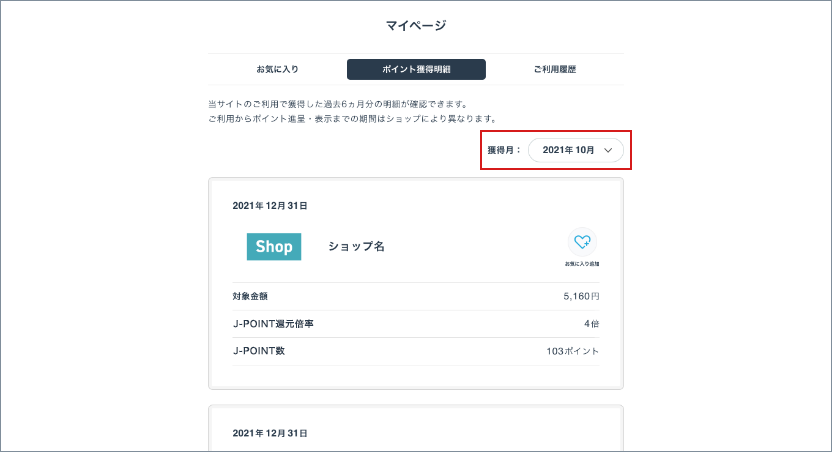Click the J-POINT数 row label
Screen dimensions: 832x452
pyautogui.click(x=258, y=351)
